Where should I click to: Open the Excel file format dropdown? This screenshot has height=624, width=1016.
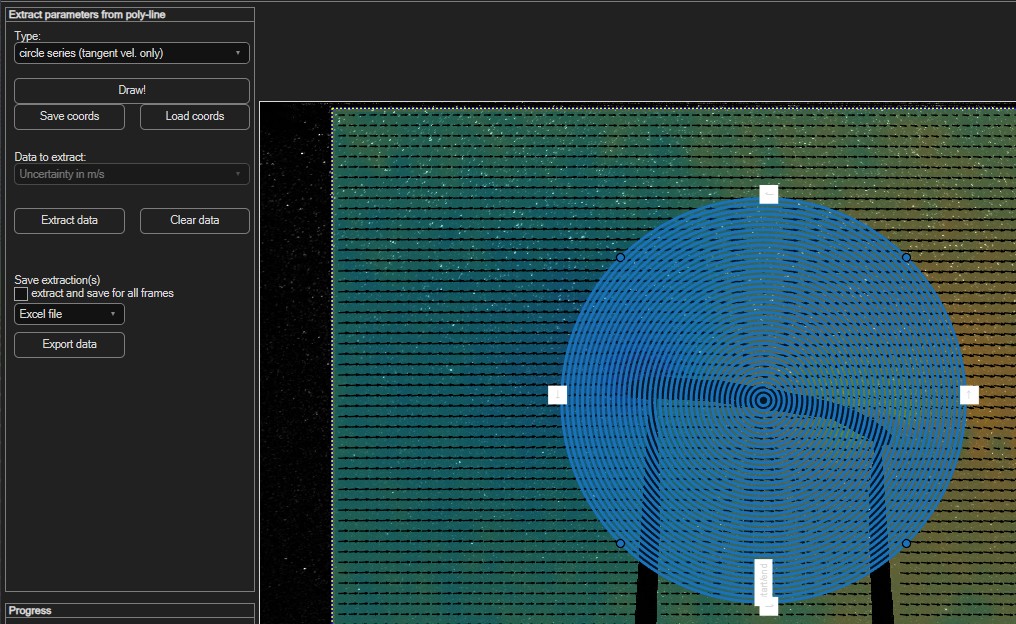click(x=69, y=314)
